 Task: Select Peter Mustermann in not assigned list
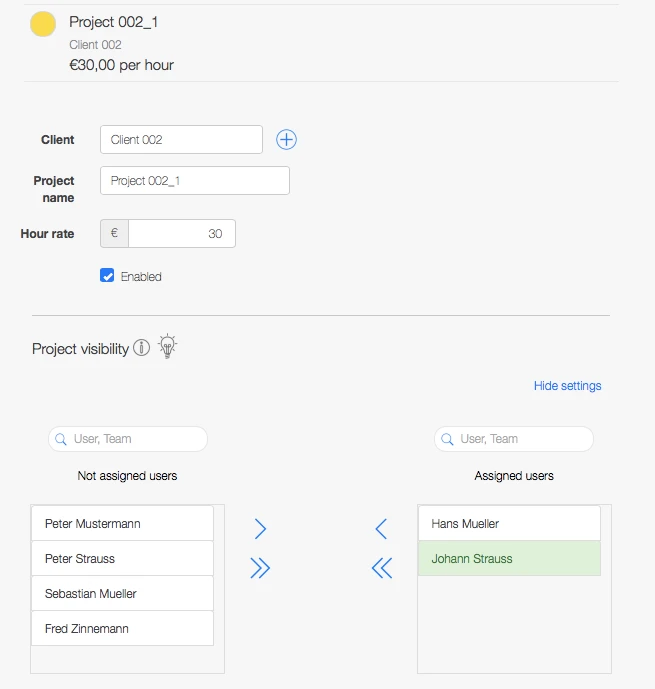coord(122,524)
